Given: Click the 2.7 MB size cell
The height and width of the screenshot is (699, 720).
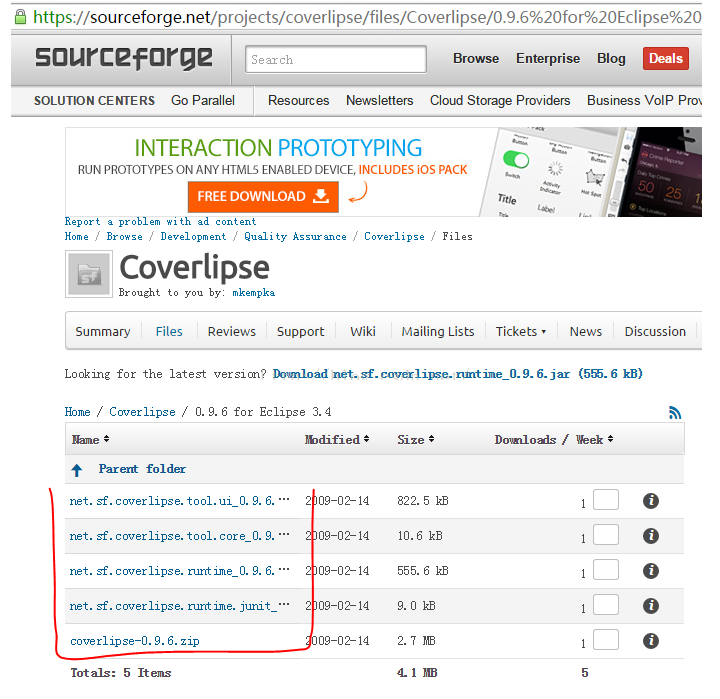Looking at the screenshot, I should [416, 641].
